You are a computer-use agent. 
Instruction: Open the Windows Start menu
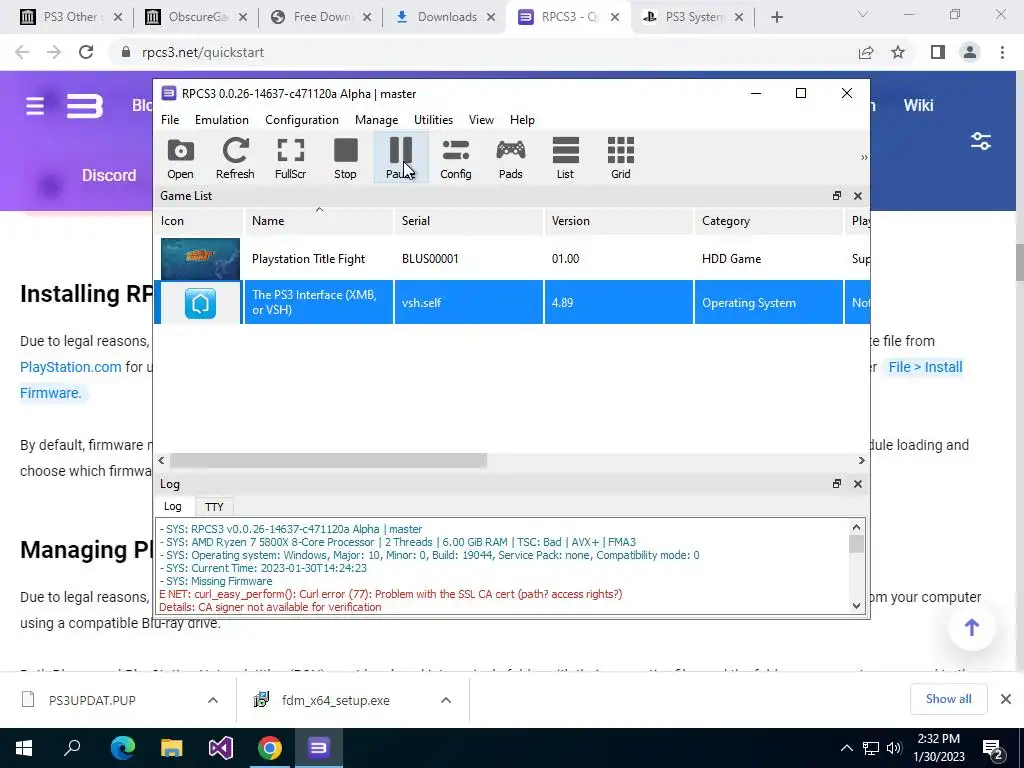pos(24,748)
